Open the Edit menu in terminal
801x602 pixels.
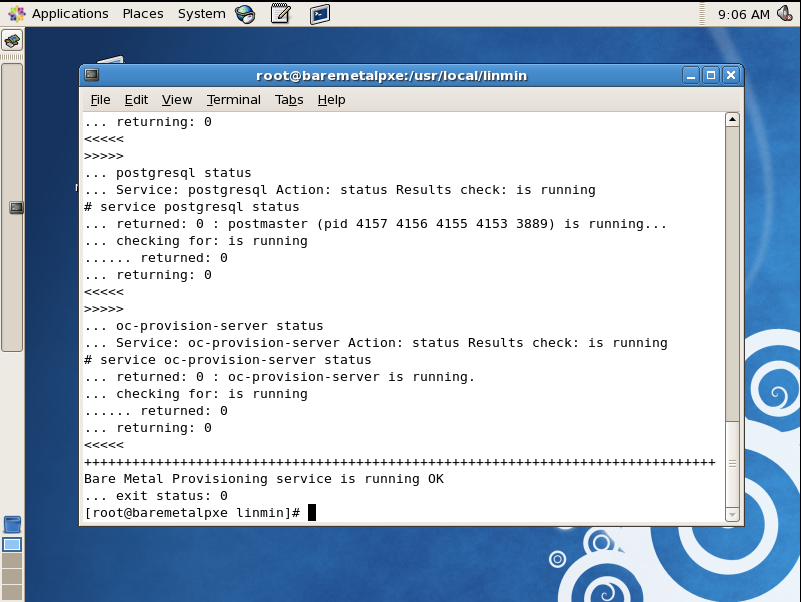pyautogui.click(x=136, y=100)
